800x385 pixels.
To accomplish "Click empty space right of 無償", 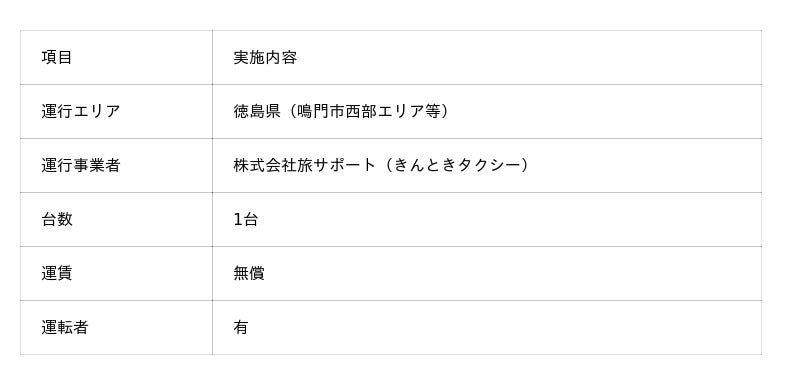I will (513, 273).
